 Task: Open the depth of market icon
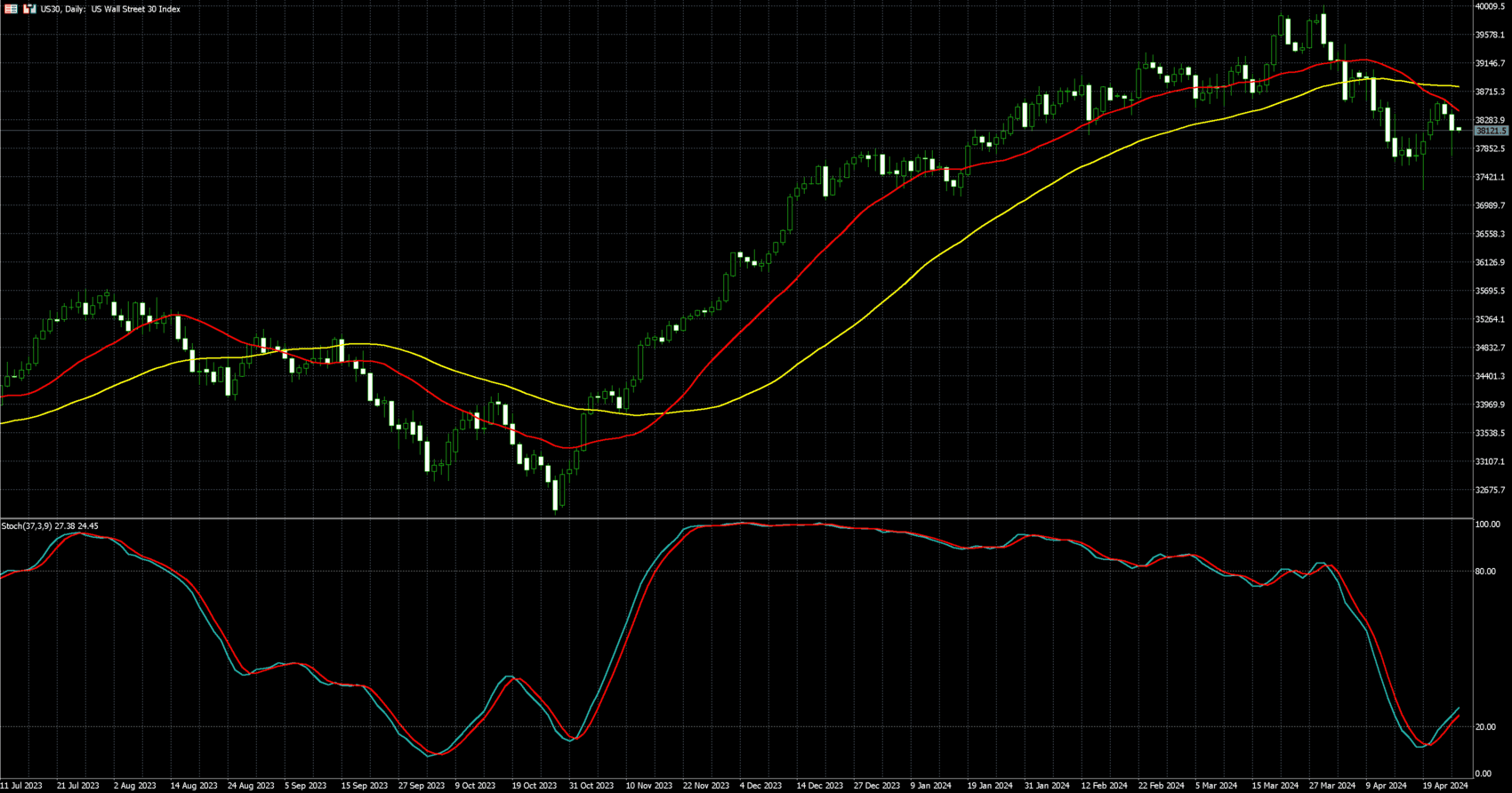tap(11, 9)
